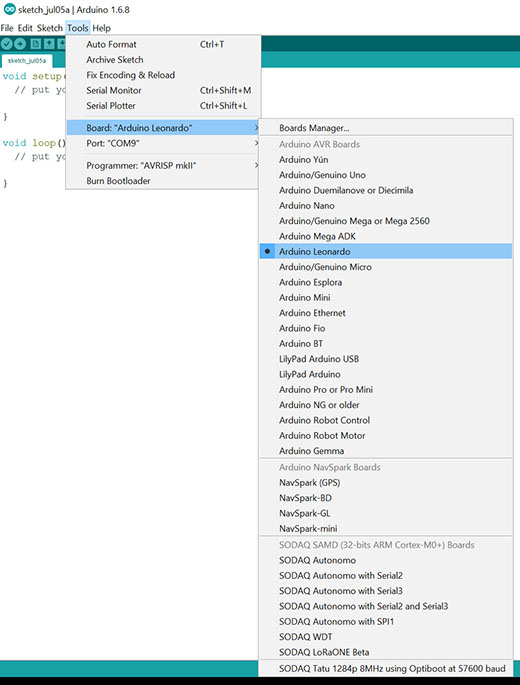Expand the Port: "COM9" submenu
This screenshot has height=685, width=520.
163,143
